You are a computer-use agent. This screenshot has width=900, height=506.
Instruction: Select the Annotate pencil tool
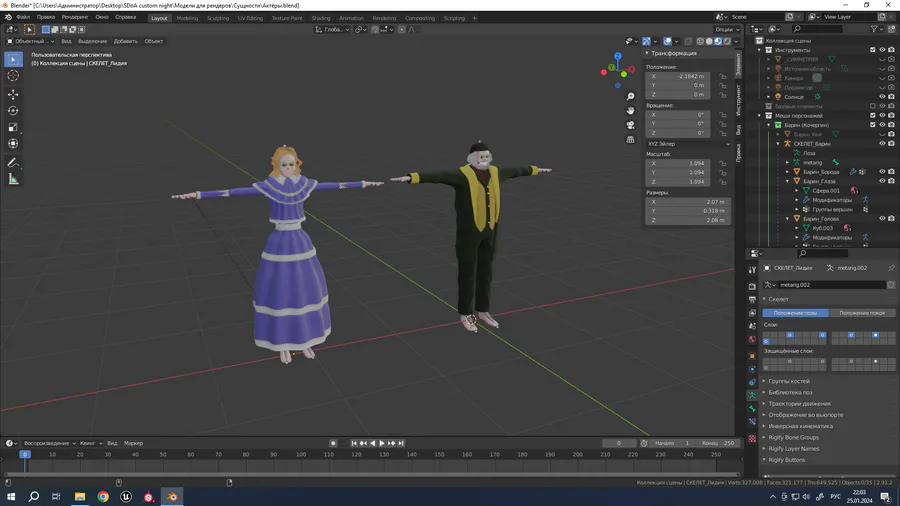13,163
